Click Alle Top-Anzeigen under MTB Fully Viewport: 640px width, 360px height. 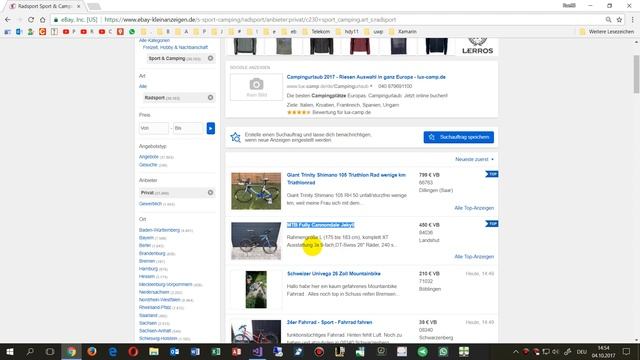pos(474,256)
